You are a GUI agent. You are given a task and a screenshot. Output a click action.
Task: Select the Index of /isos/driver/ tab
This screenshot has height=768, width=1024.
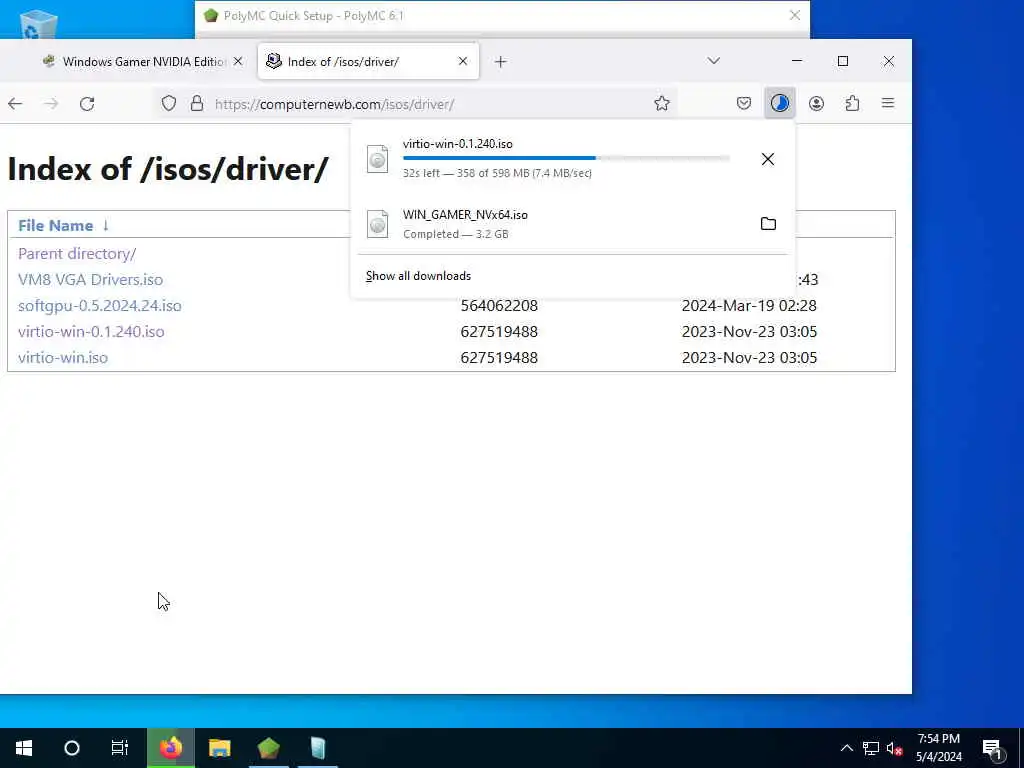[x=368, y=61]
